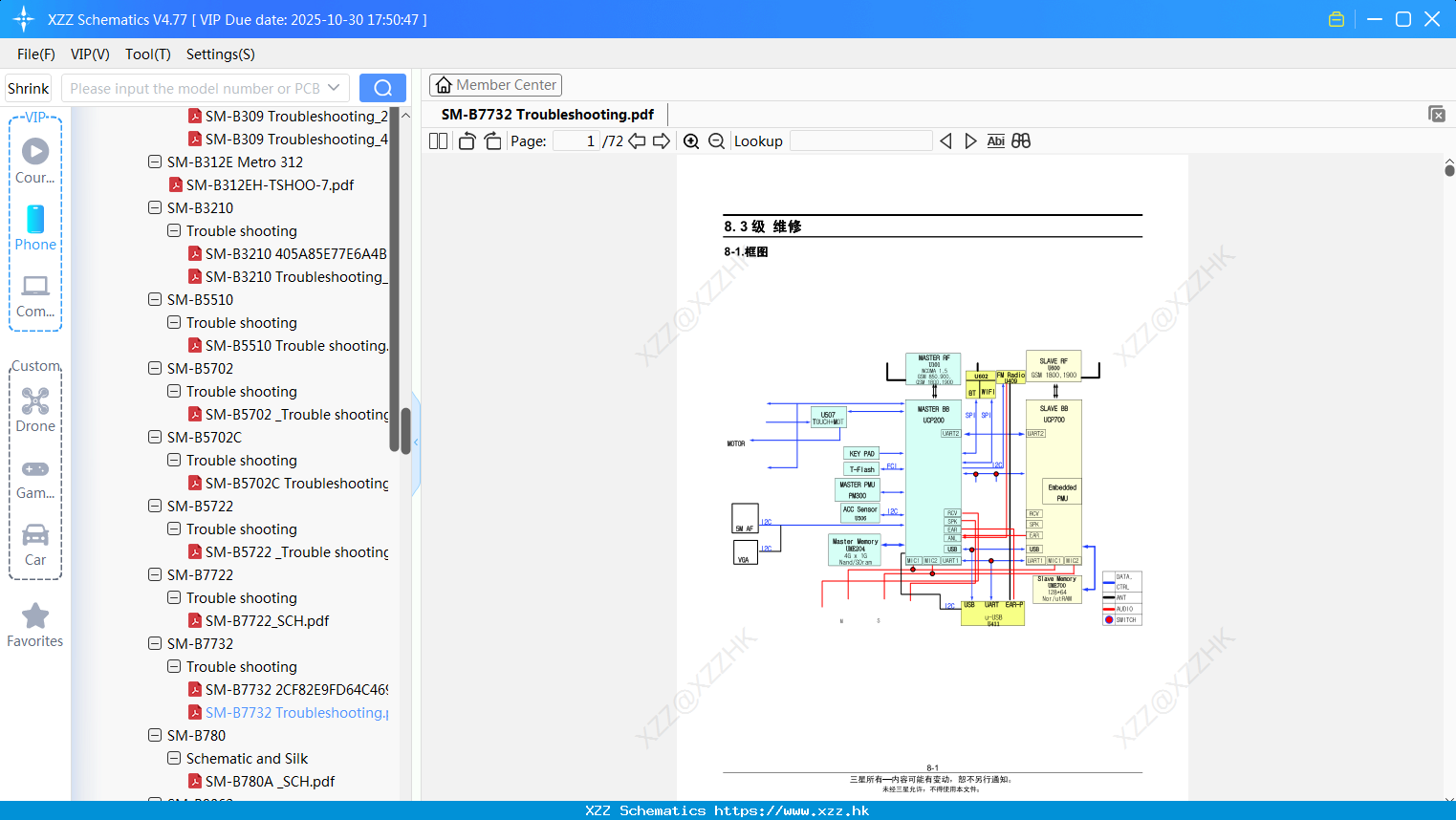This screenshot has height=820, width=1456.
Task: Toggle two-page layout view icon
Action: pyautogui.click(x=438, y=140)
